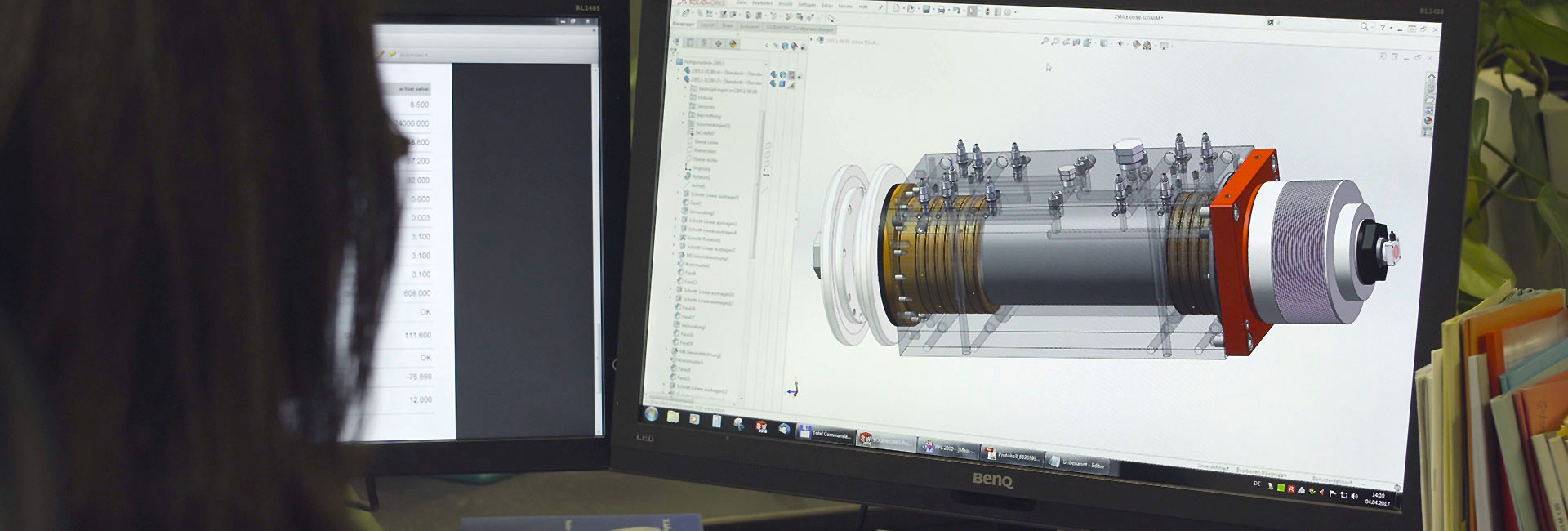Open the Hilfe menu
This screenshot has width=1568, height=531.
point(863,7)
